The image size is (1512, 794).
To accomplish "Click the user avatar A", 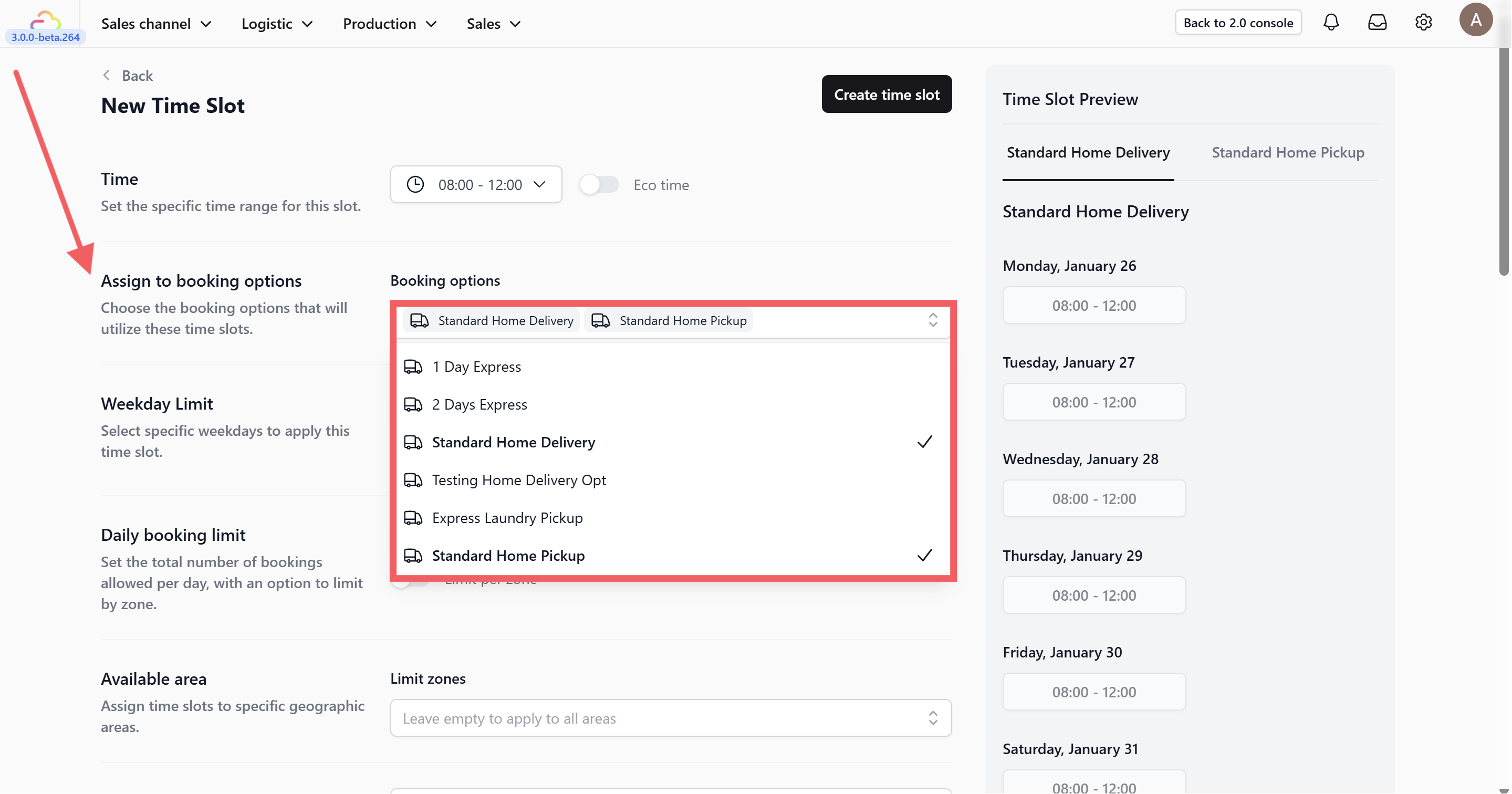I will pyautogui.click(x=1475, y=20).
